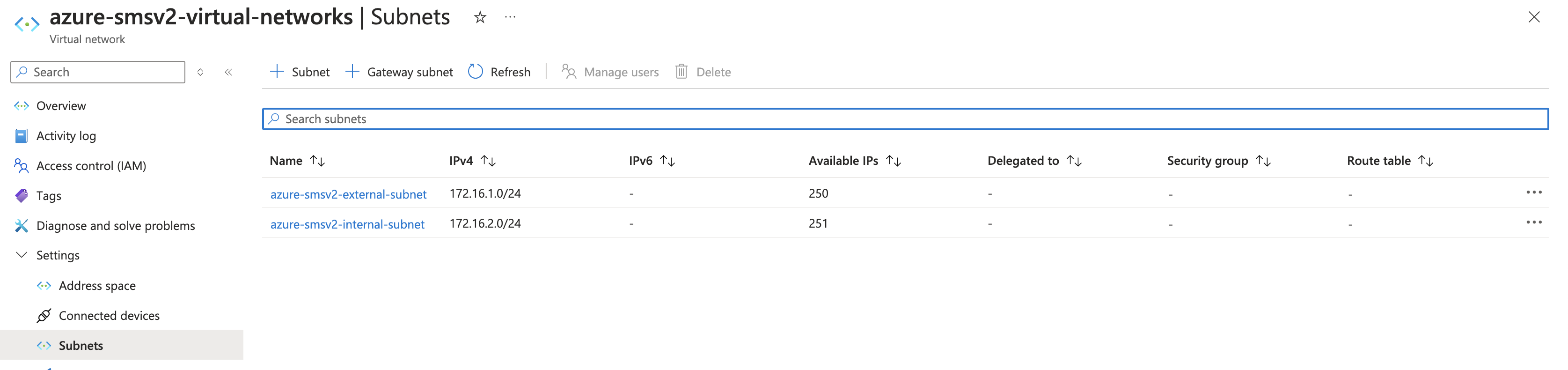Open the Address space settings
Screen dimensions: 1568x370
(97, 285)
